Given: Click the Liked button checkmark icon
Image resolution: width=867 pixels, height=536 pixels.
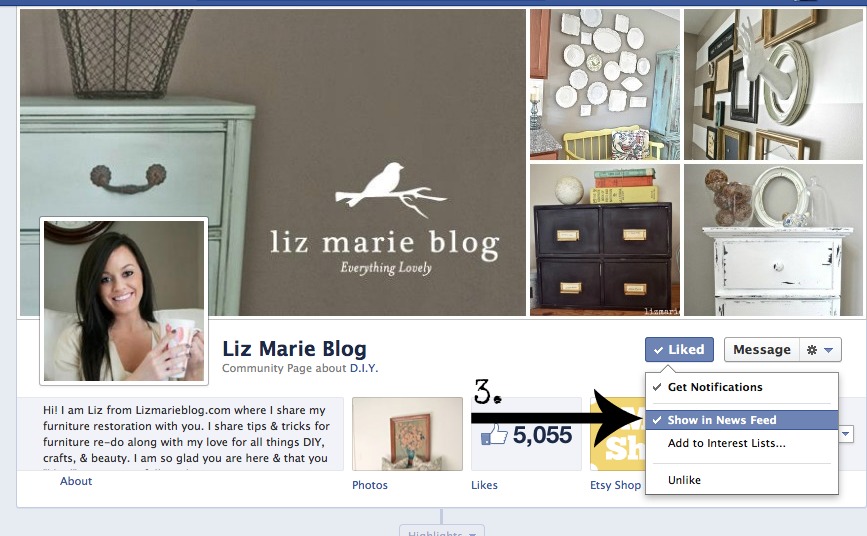Looking at the screenshot, I should pyautogui.click(x=658, y=350).
